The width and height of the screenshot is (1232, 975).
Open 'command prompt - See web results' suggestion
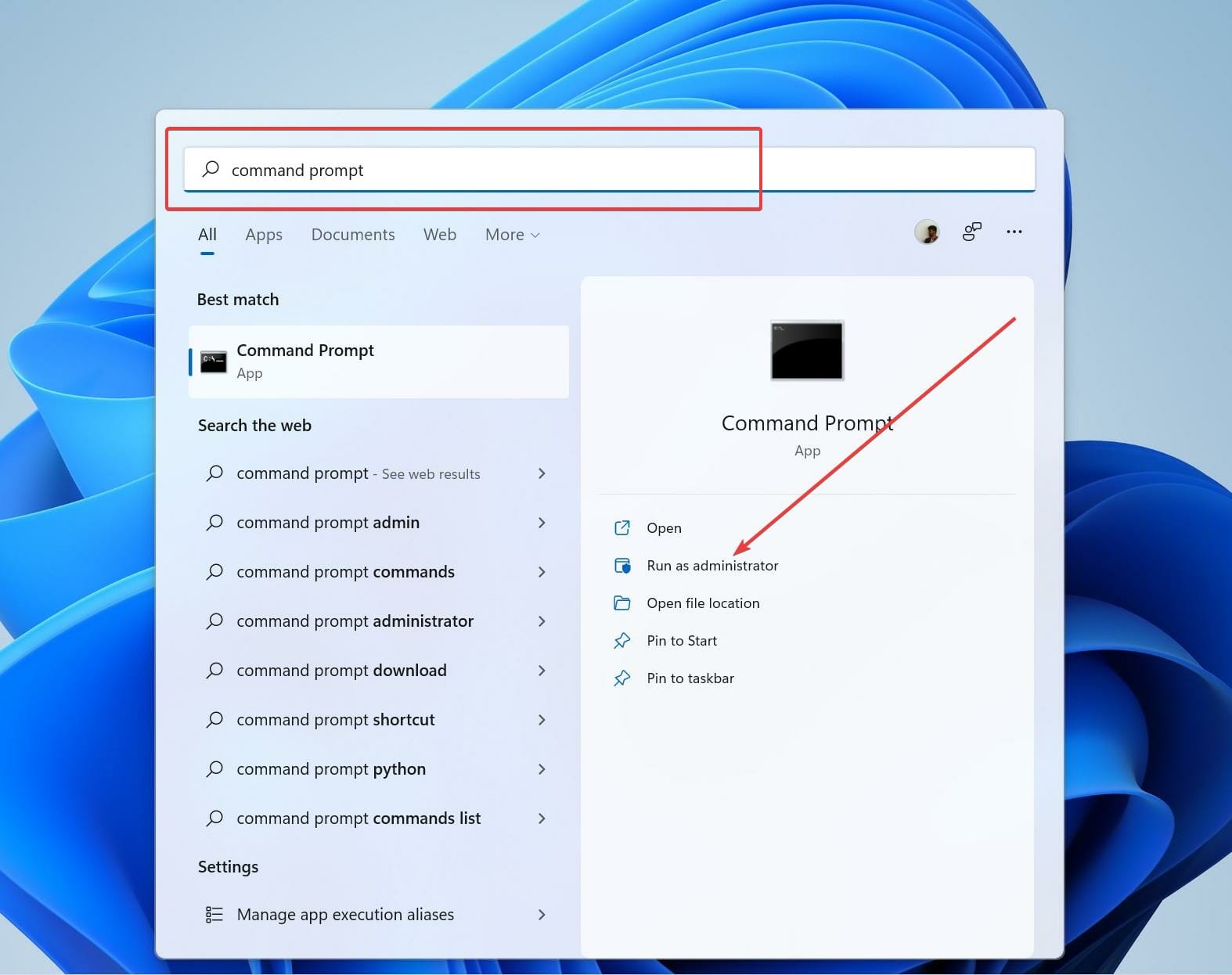coord(379,473)
